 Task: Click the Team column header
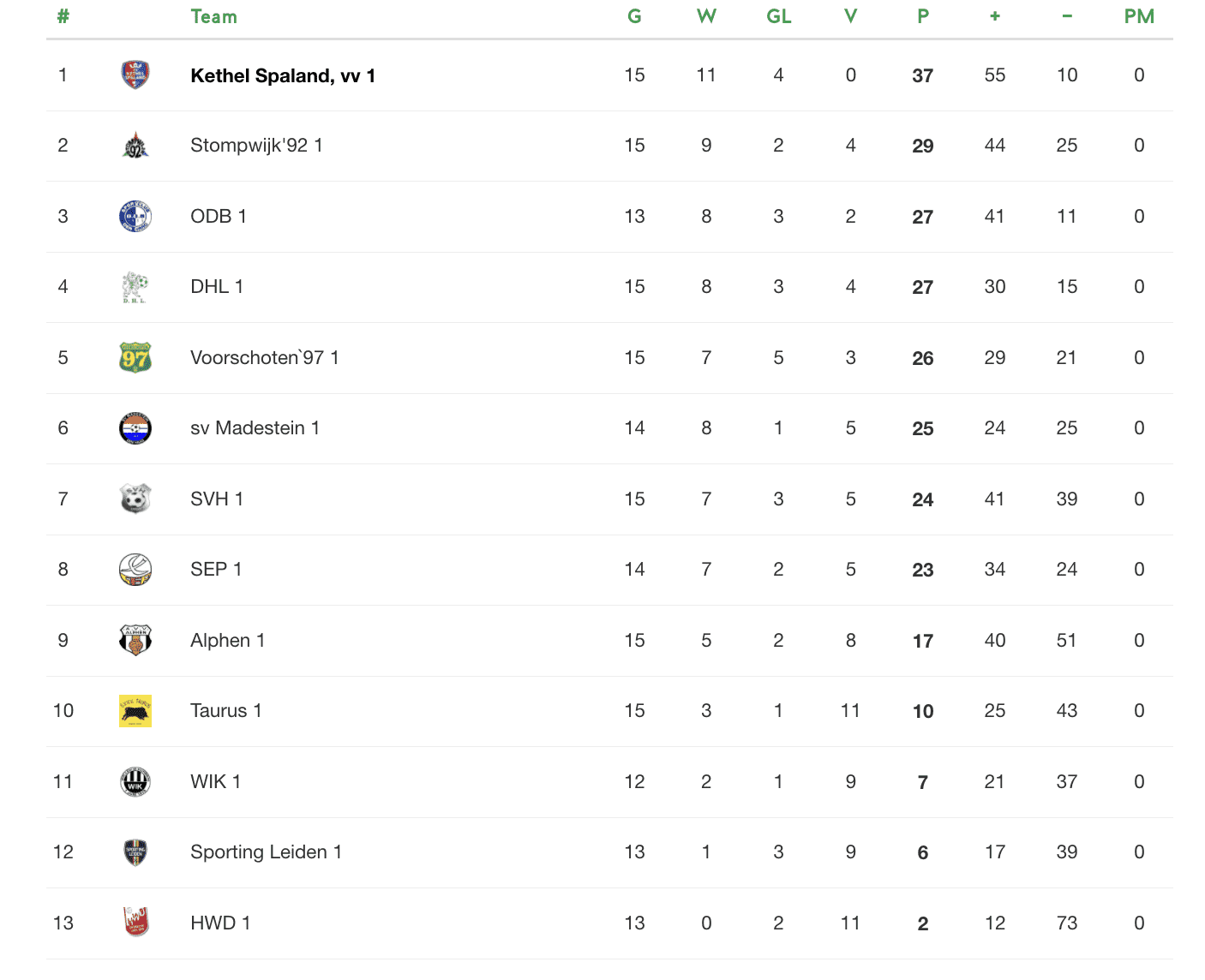point(213,16)
